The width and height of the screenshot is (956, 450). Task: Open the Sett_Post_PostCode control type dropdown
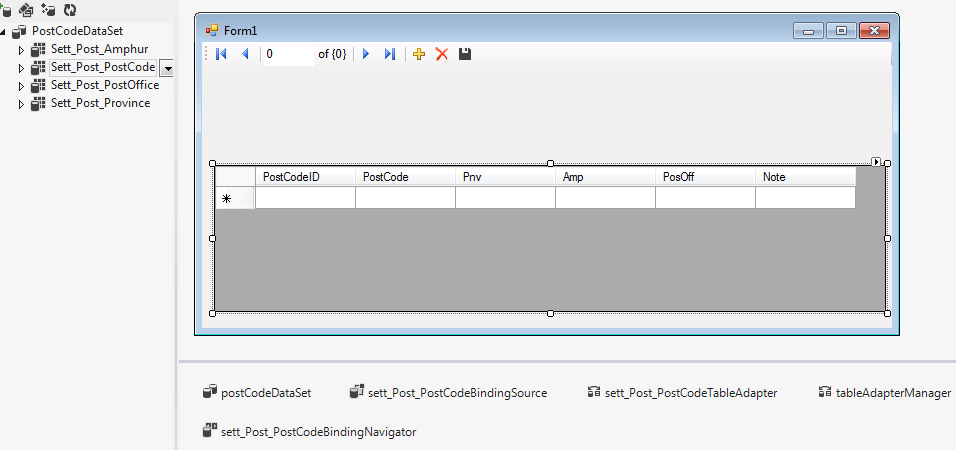point(168,68)
